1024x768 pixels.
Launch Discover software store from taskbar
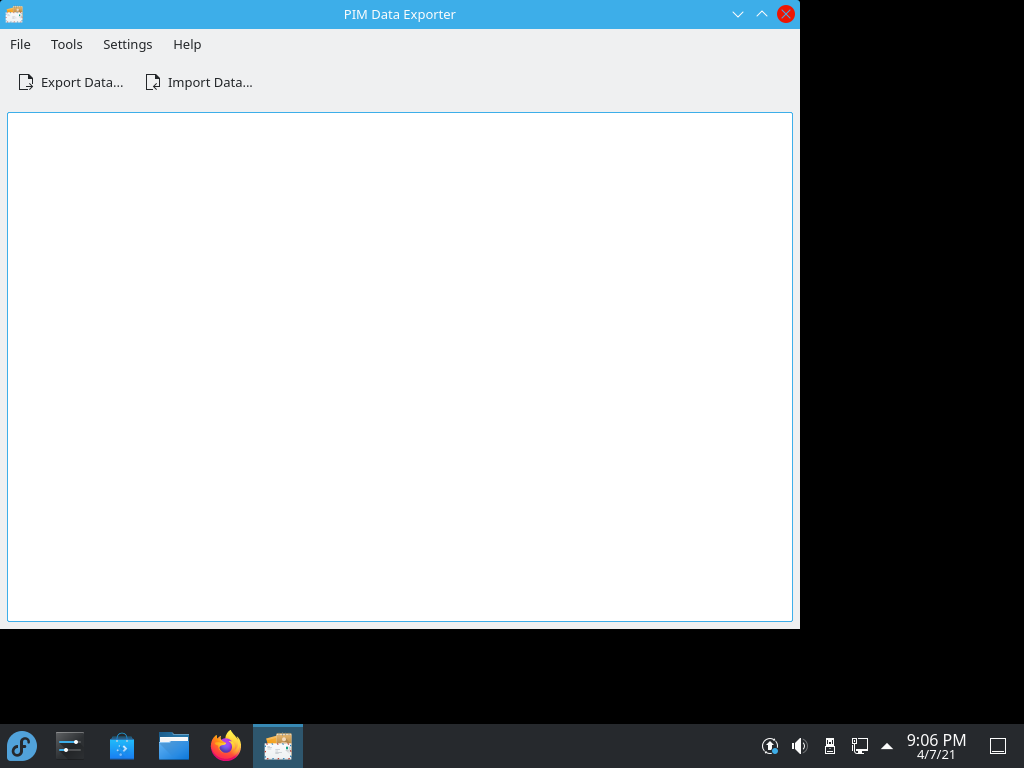point(121,746)
